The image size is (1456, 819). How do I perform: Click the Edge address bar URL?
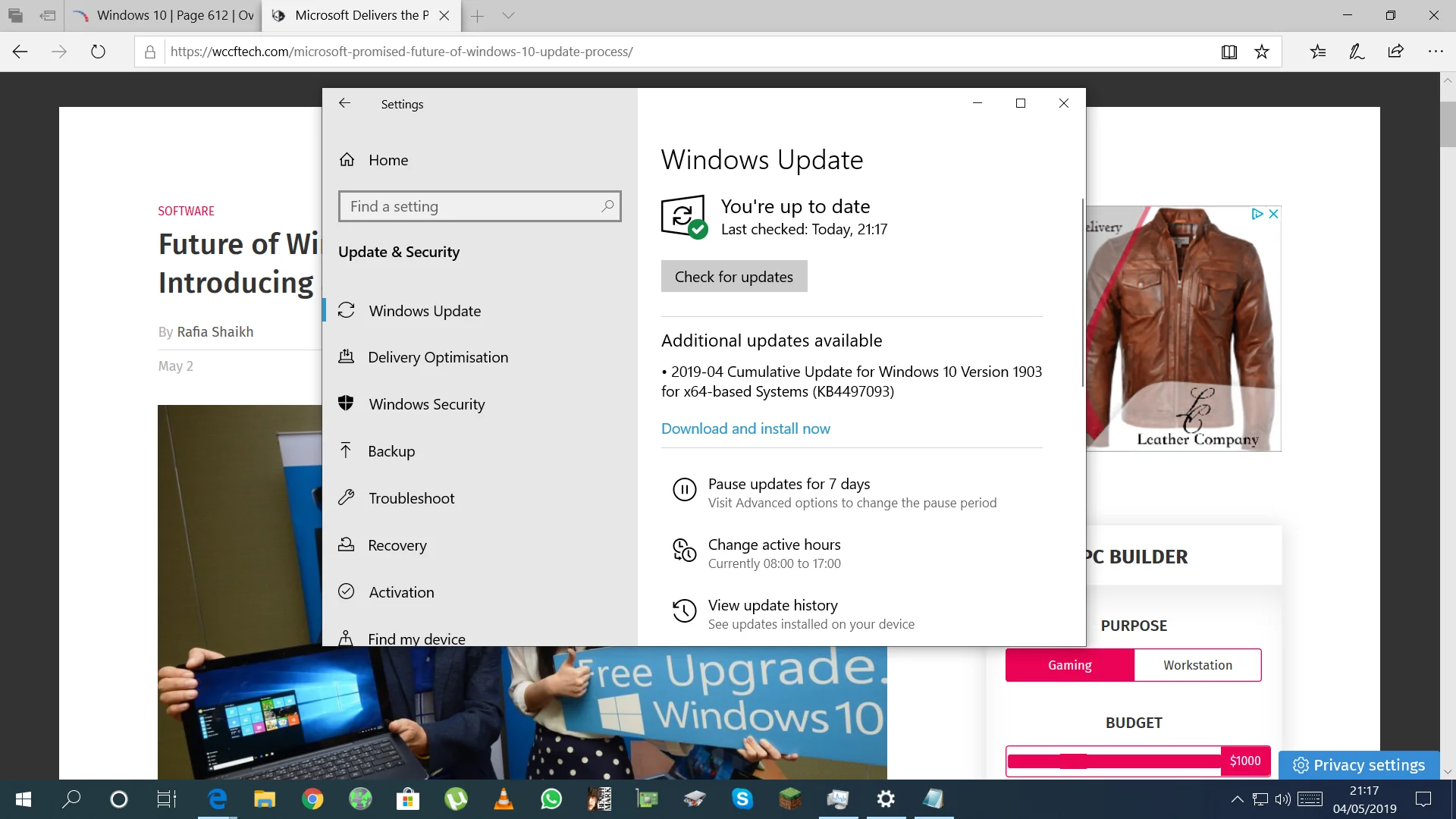pyautogui.click(x=402, y=52)
